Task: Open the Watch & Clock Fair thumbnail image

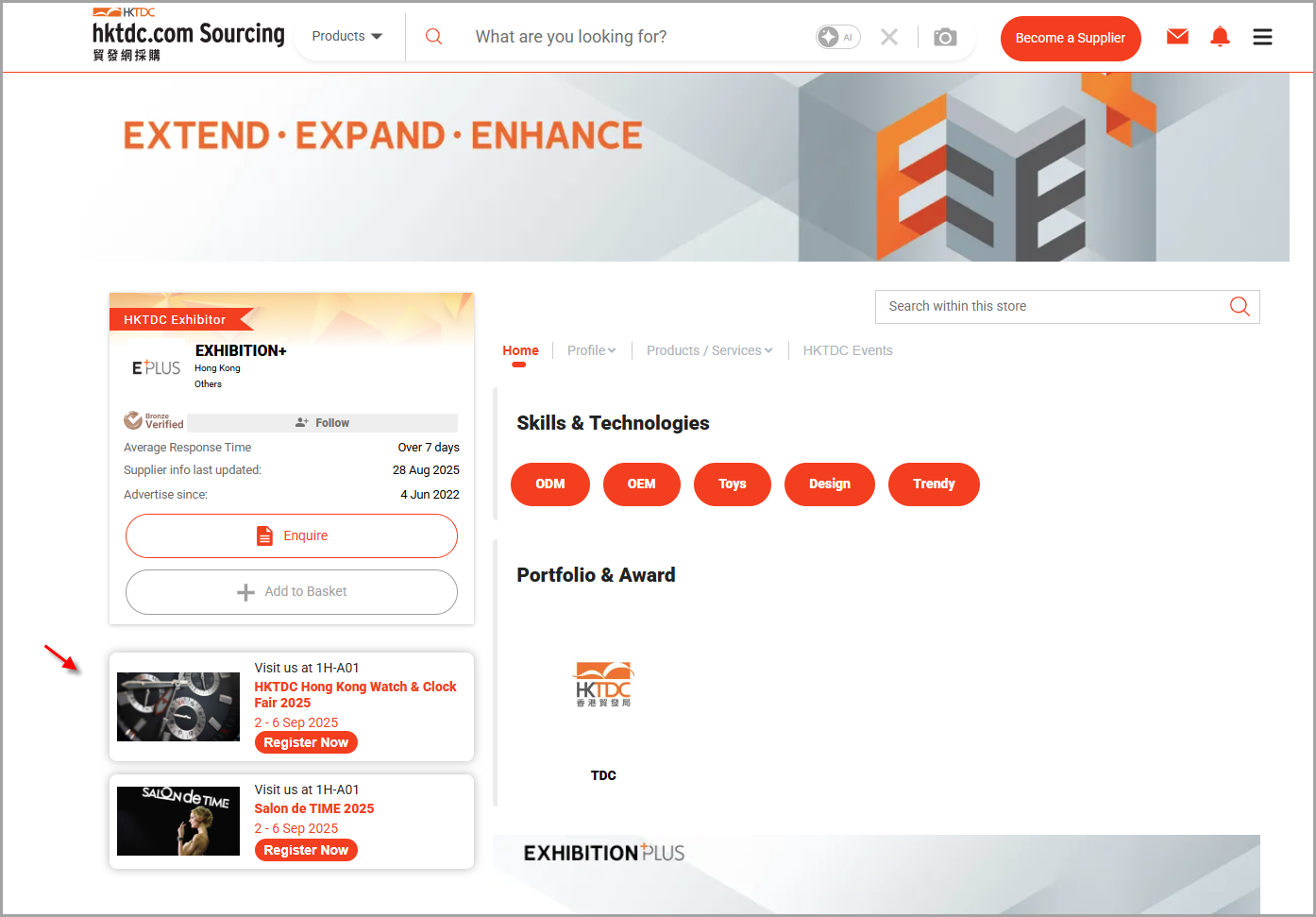Action: [178, 706]
